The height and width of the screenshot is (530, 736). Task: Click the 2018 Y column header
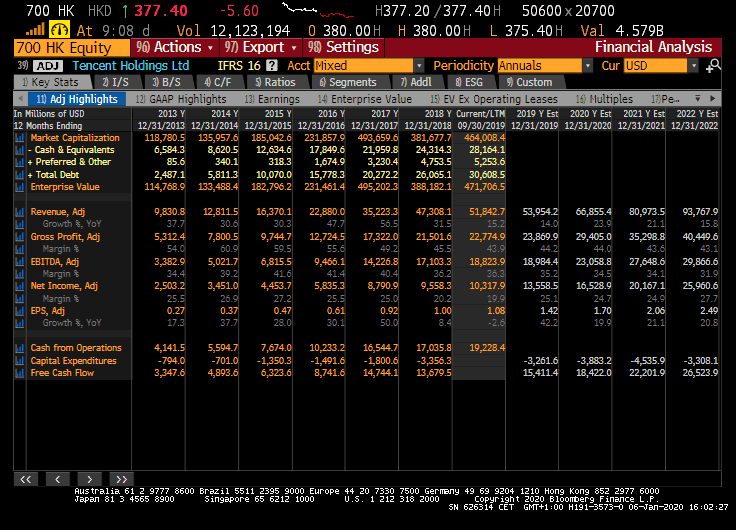tap(437, 114)
